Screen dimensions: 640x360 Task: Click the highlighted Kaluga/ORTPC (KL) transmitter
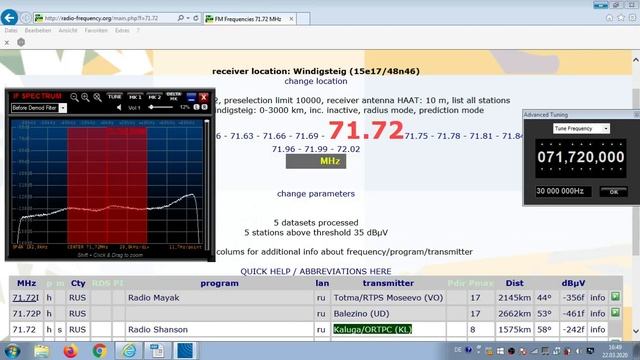(x=372, y=329)
